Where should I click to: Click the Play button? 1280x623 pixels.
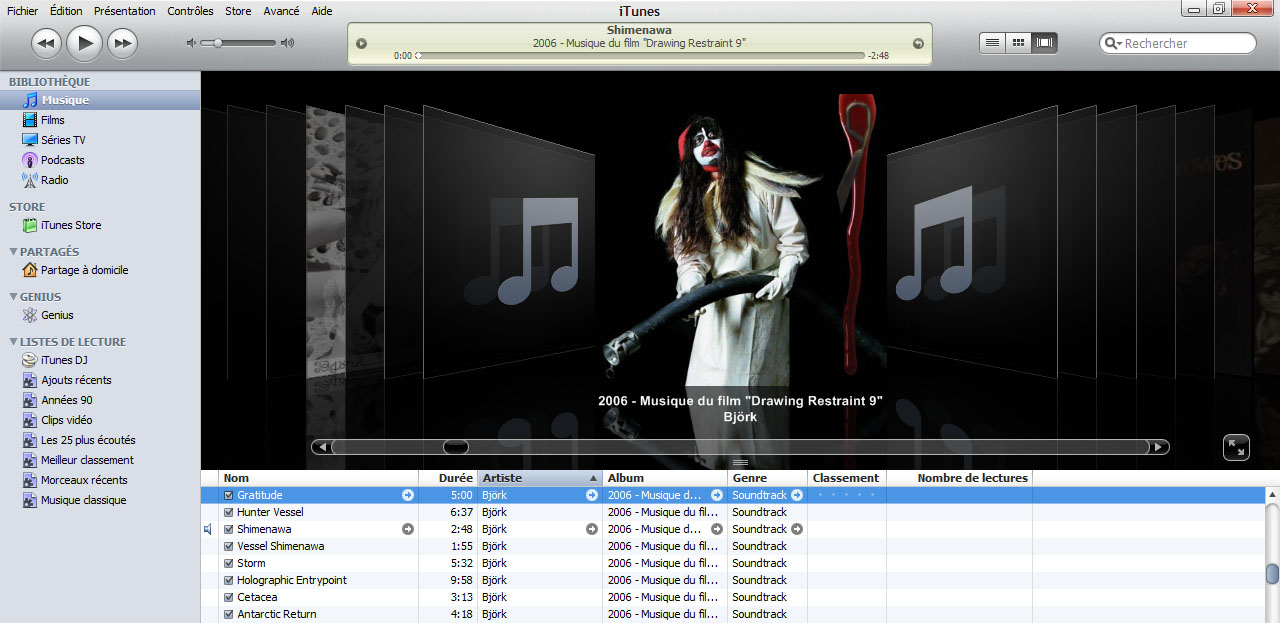[x=85, y=42]
